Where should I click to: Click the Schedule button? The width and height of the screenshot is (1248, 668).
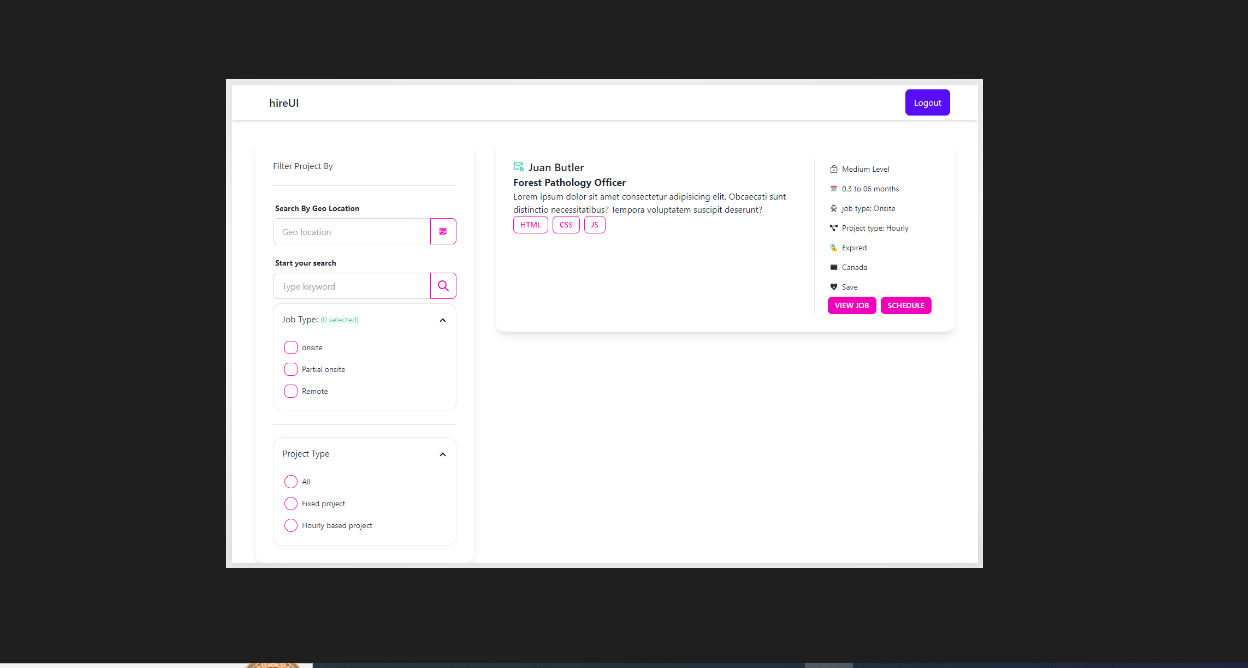pyautogui.click(x=906, y=305)
